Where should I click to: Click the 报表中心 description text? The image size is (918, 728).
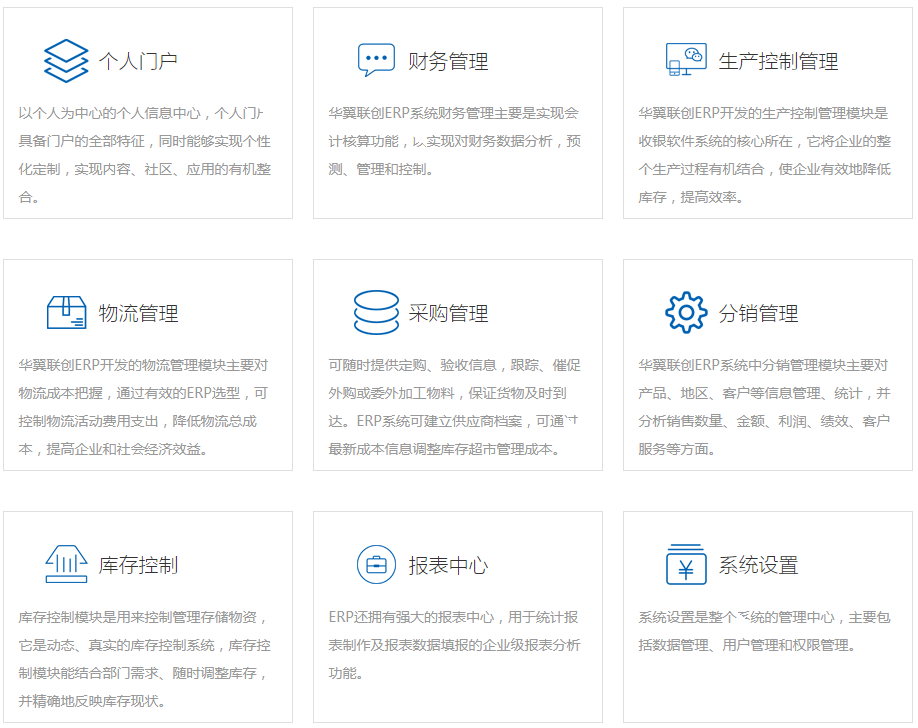(x=454, y=645)
